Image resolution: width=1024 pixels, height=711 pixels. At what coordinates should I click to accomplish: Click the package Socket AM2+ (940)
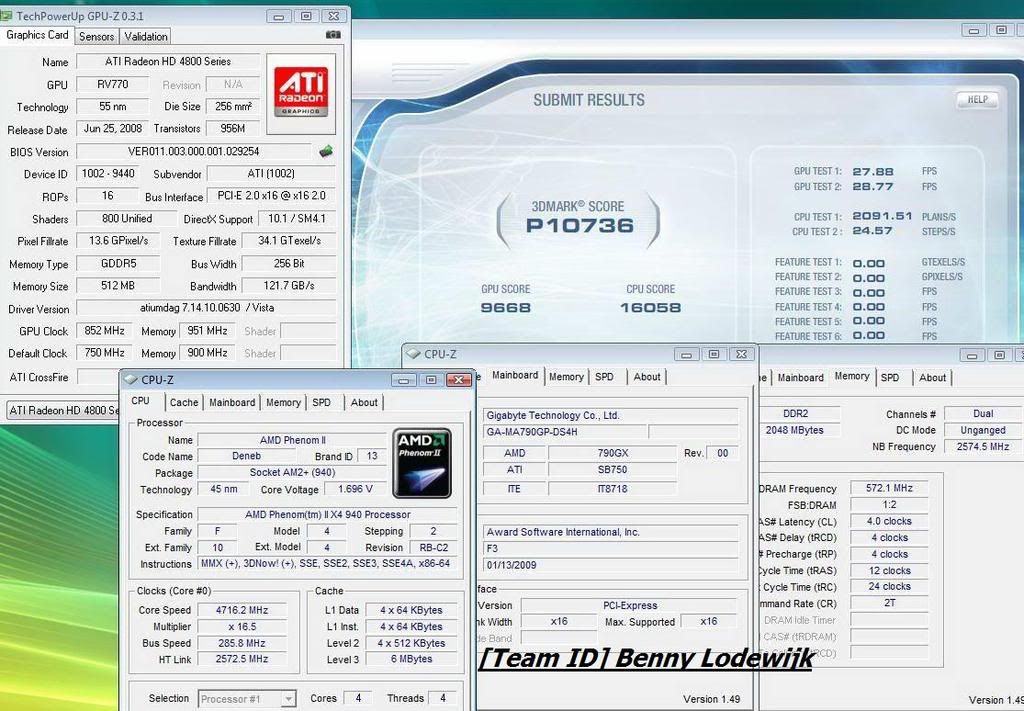(292, 473)
